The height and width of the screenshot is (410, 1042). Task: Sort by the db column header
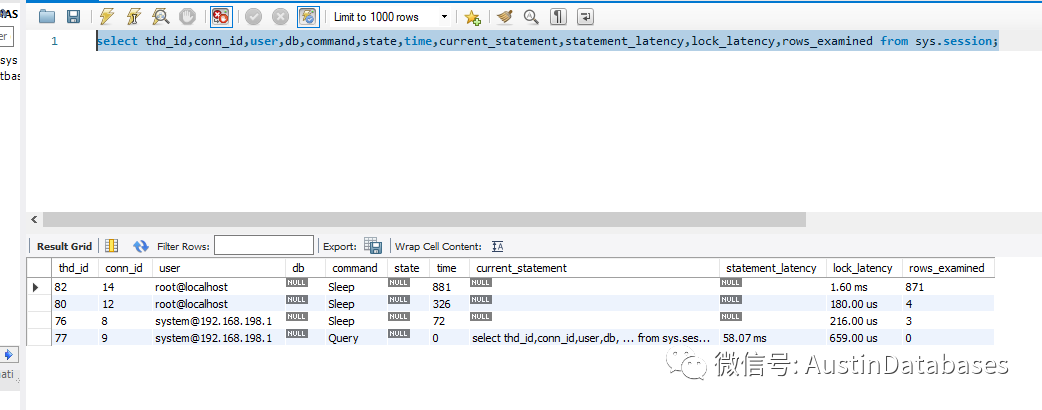coord(304,268)
